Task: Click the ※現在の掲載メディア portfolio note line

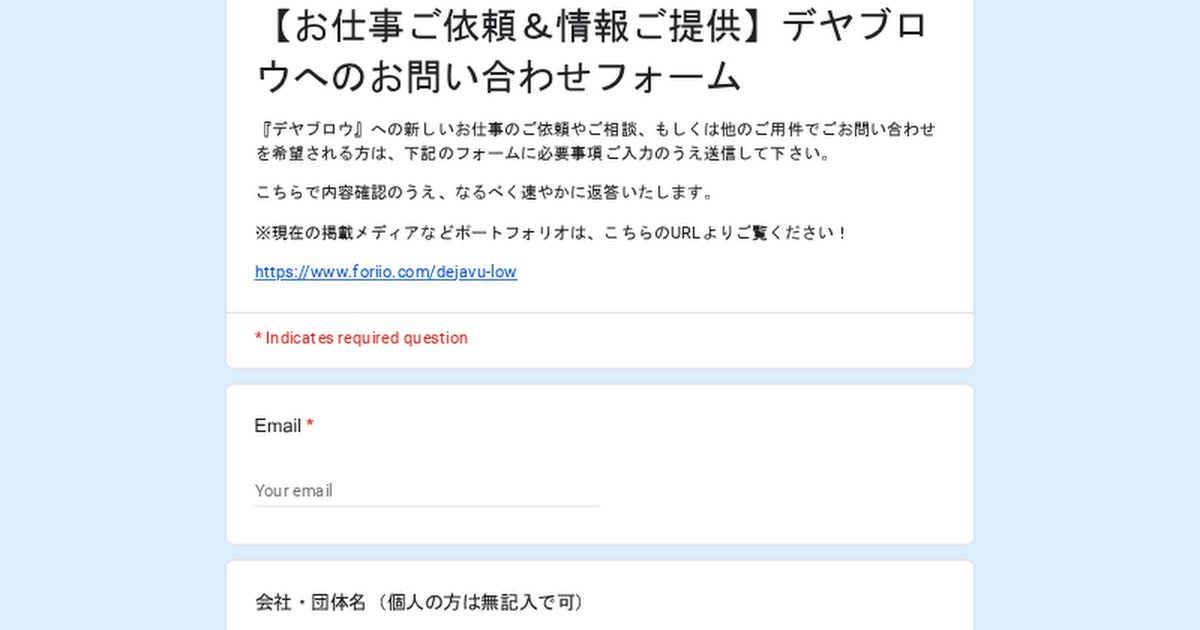Action: tap(551, 233)
